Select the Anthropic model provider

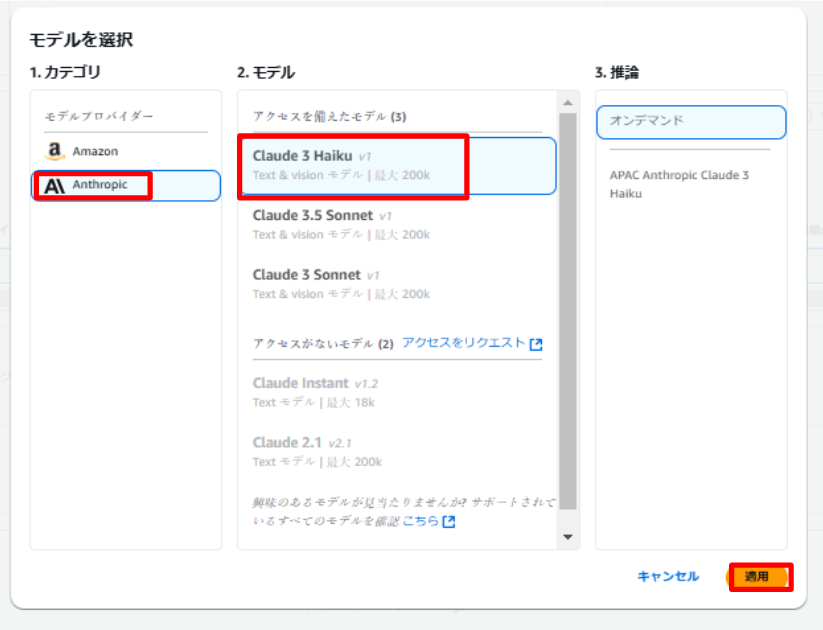coord(125,185)
